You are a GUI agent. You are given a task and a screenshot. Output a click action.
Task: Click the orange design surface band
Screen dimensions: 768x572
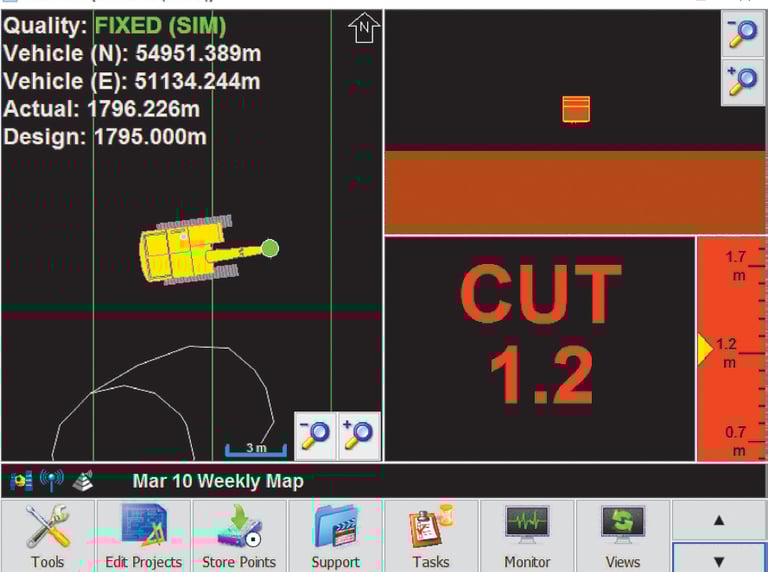pyautogui.click(x=575, y=192)
